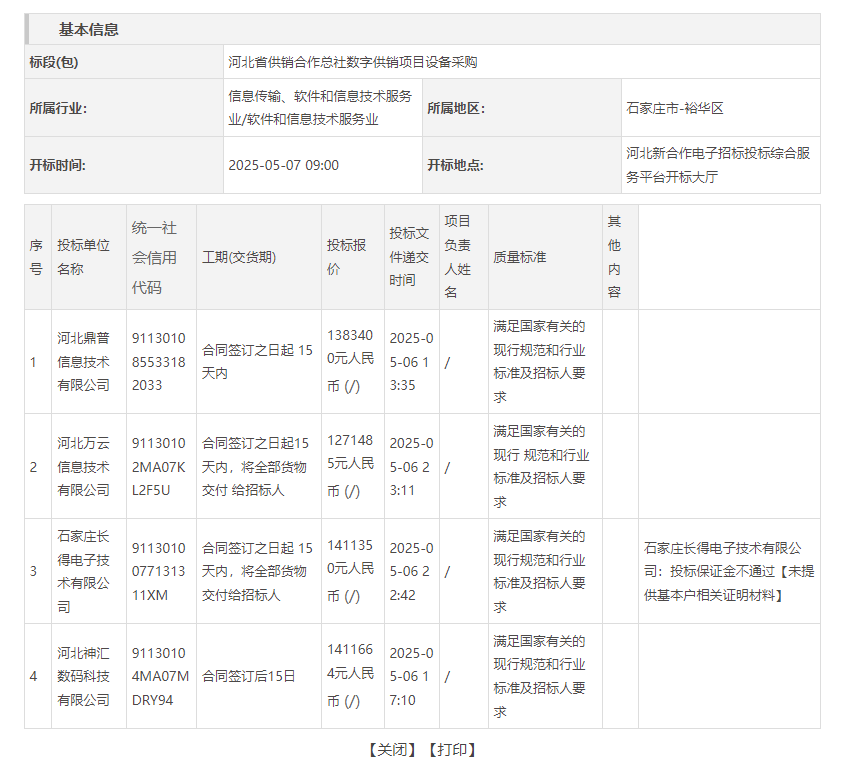The width and height of the screenshot is (844, 766).
Task: Select submission time 2025-05-06 13:35
Action: click(412, 362)
